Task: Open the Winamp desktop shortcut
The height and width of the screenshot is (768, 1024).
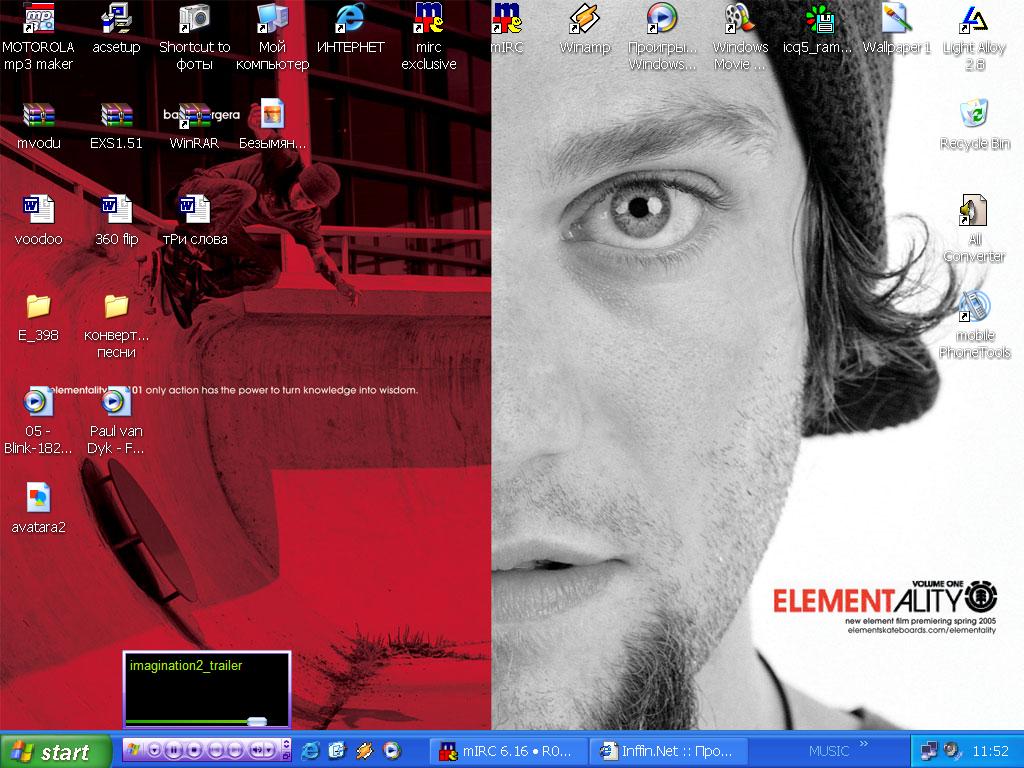Action: click(584, 20)
